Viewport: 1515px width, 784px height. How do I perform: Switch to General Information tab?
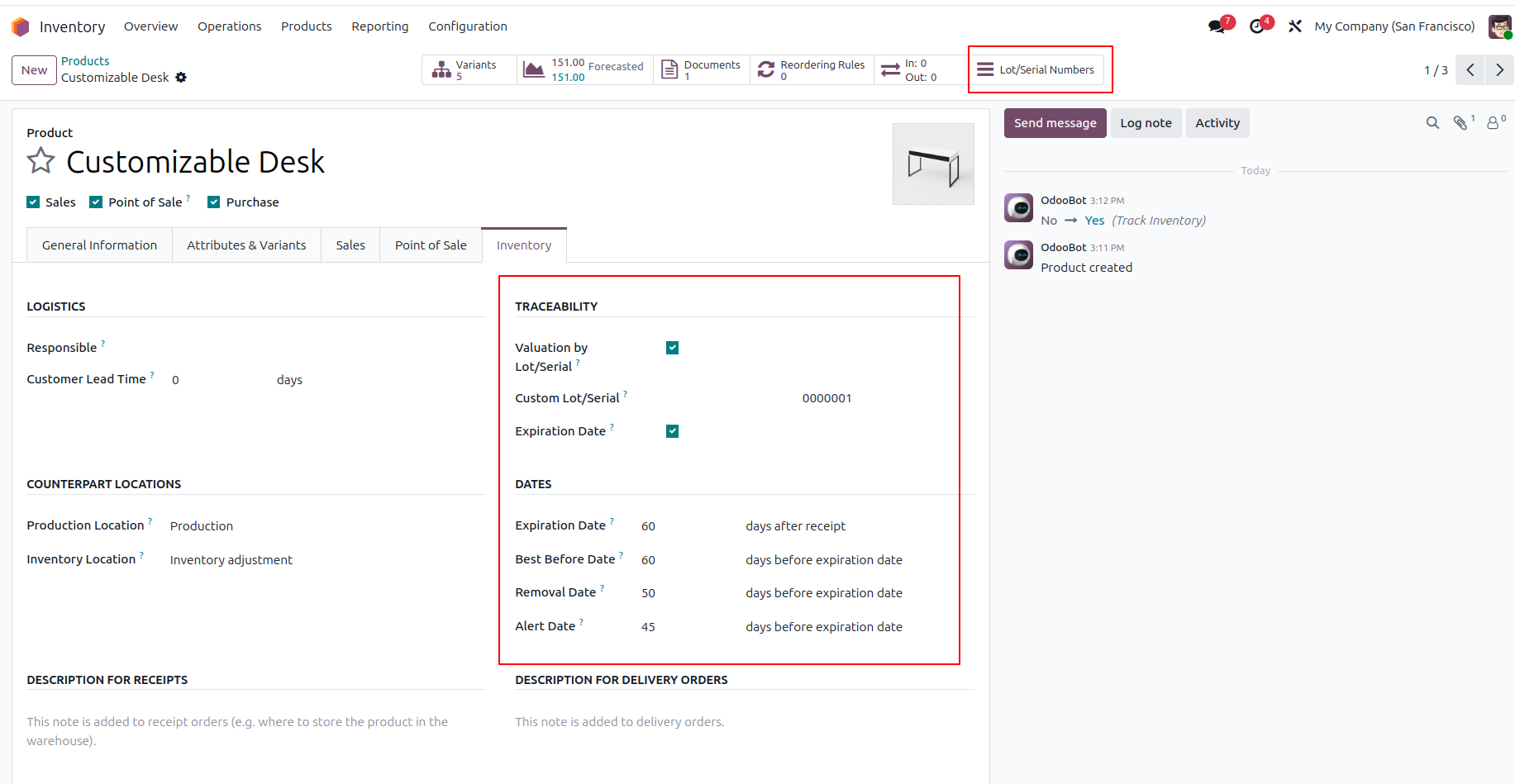(99, 245)
